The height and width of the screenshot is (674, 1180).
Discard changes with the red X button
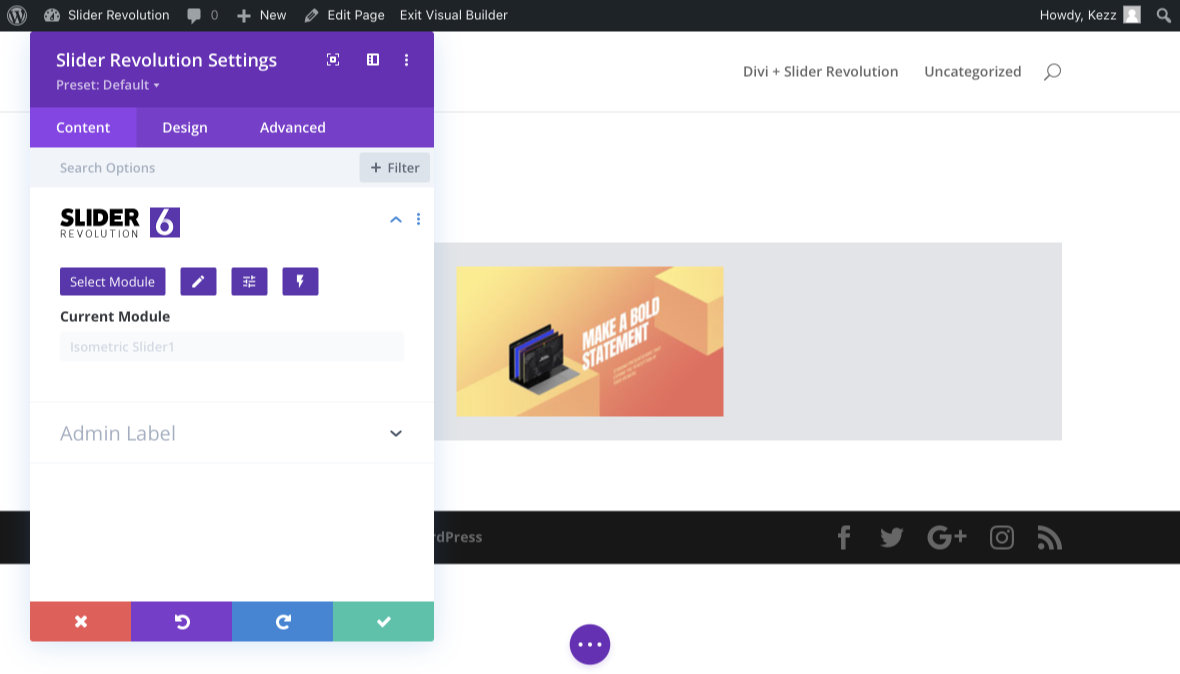click(80, 621)
